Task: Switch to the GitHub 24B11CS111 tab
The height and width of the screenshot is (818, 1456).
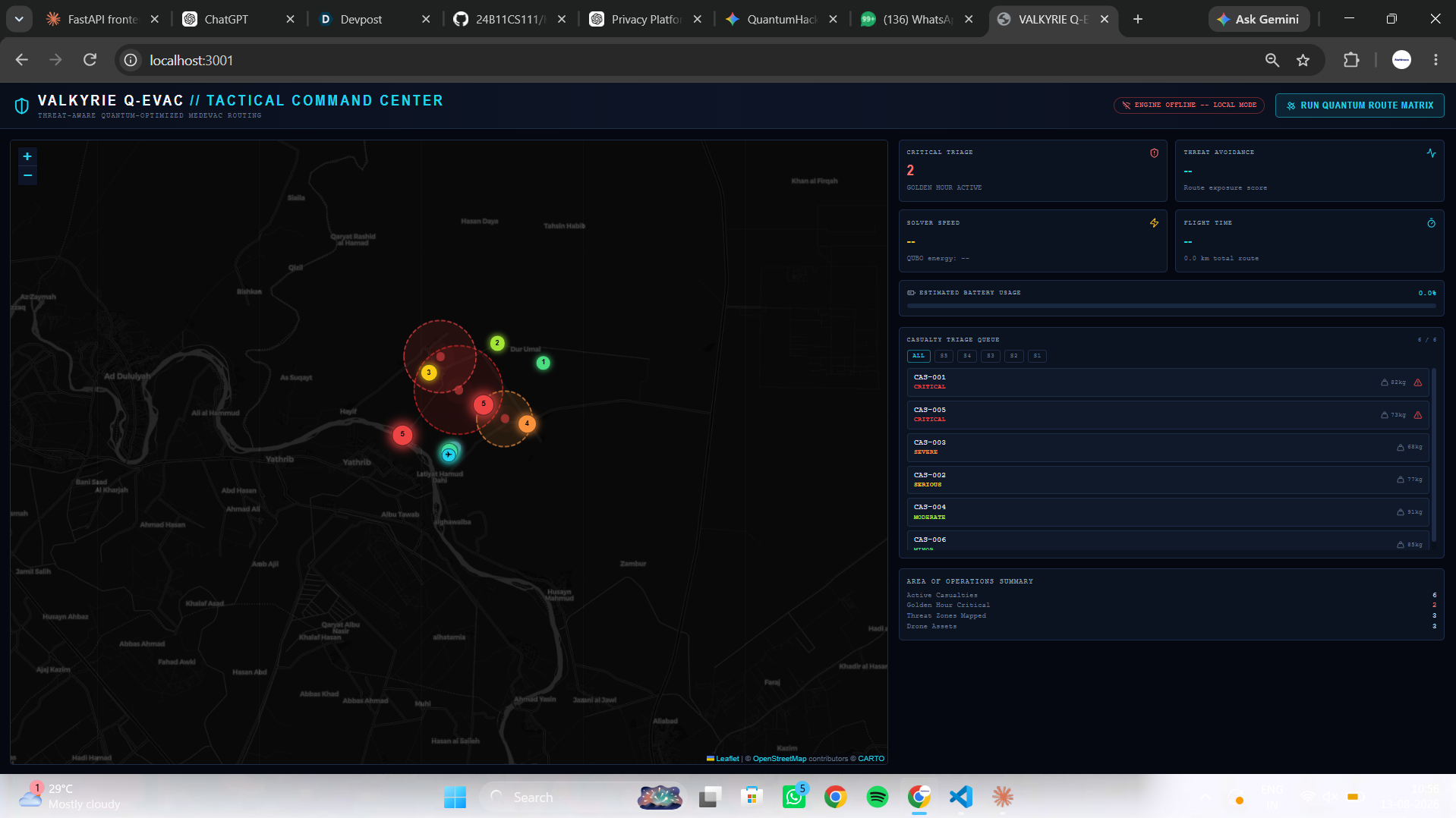Action: [509, 19]
